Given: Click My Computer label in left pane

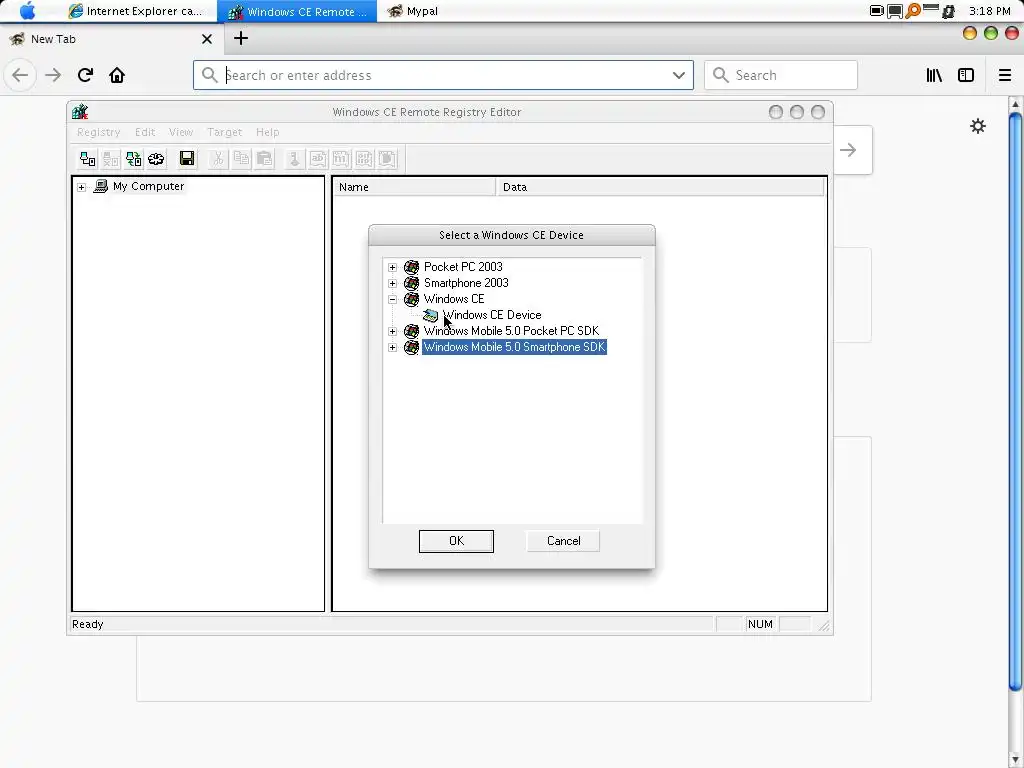Looking at the screenshot, I should click(148, 187).
